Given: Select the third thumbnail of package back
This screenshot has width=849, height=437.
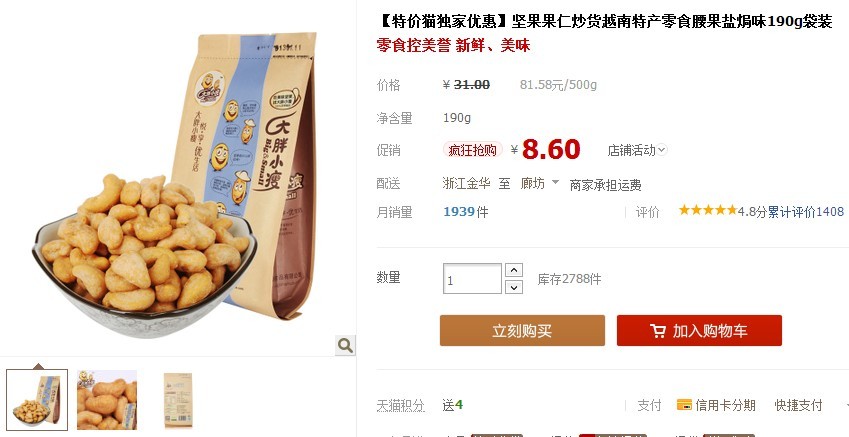Looking at the screenshot, I should (x=178, y=400).
